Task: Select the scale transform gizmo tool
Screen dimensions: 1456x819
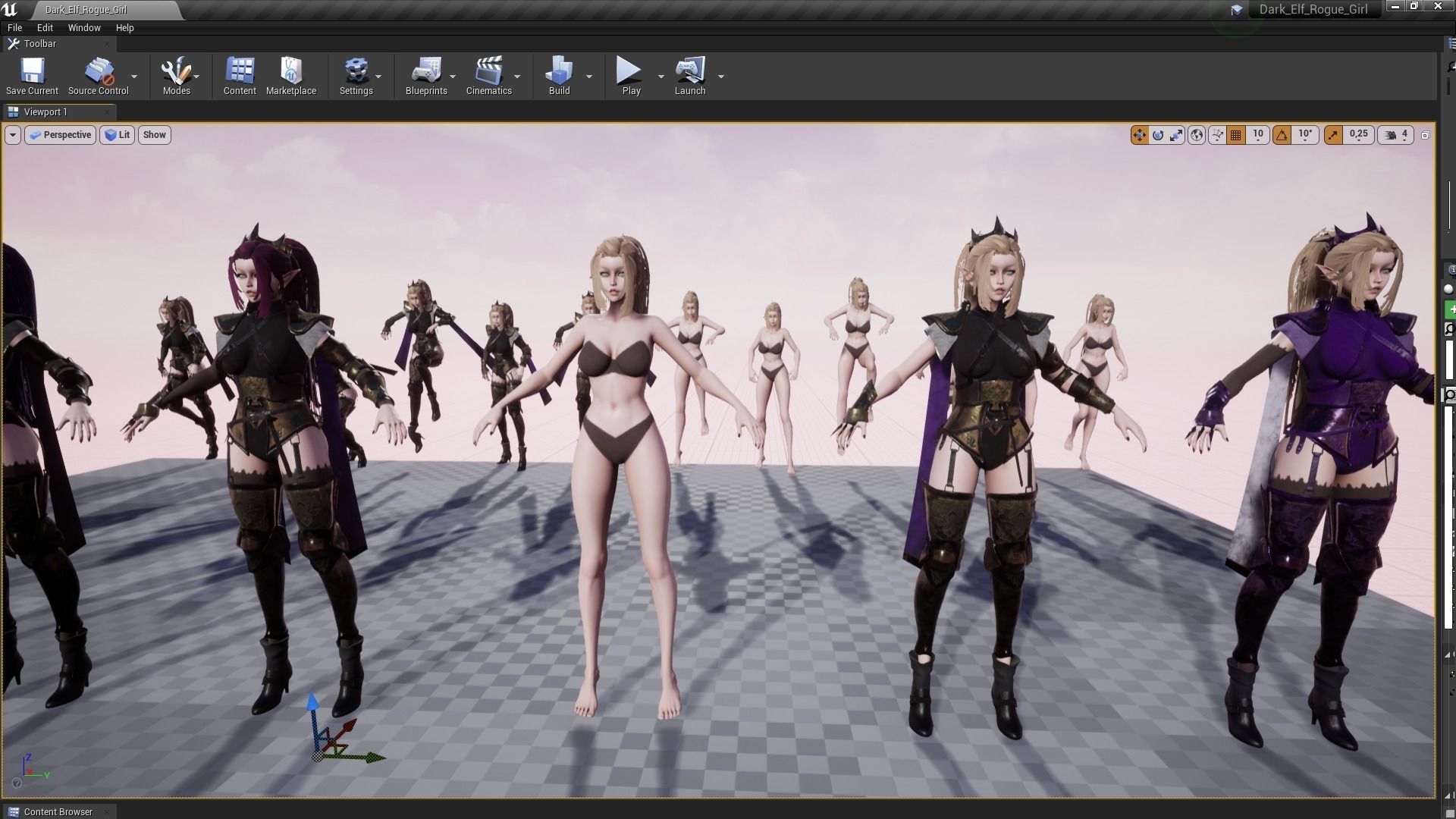Action: pos(1176,135)
